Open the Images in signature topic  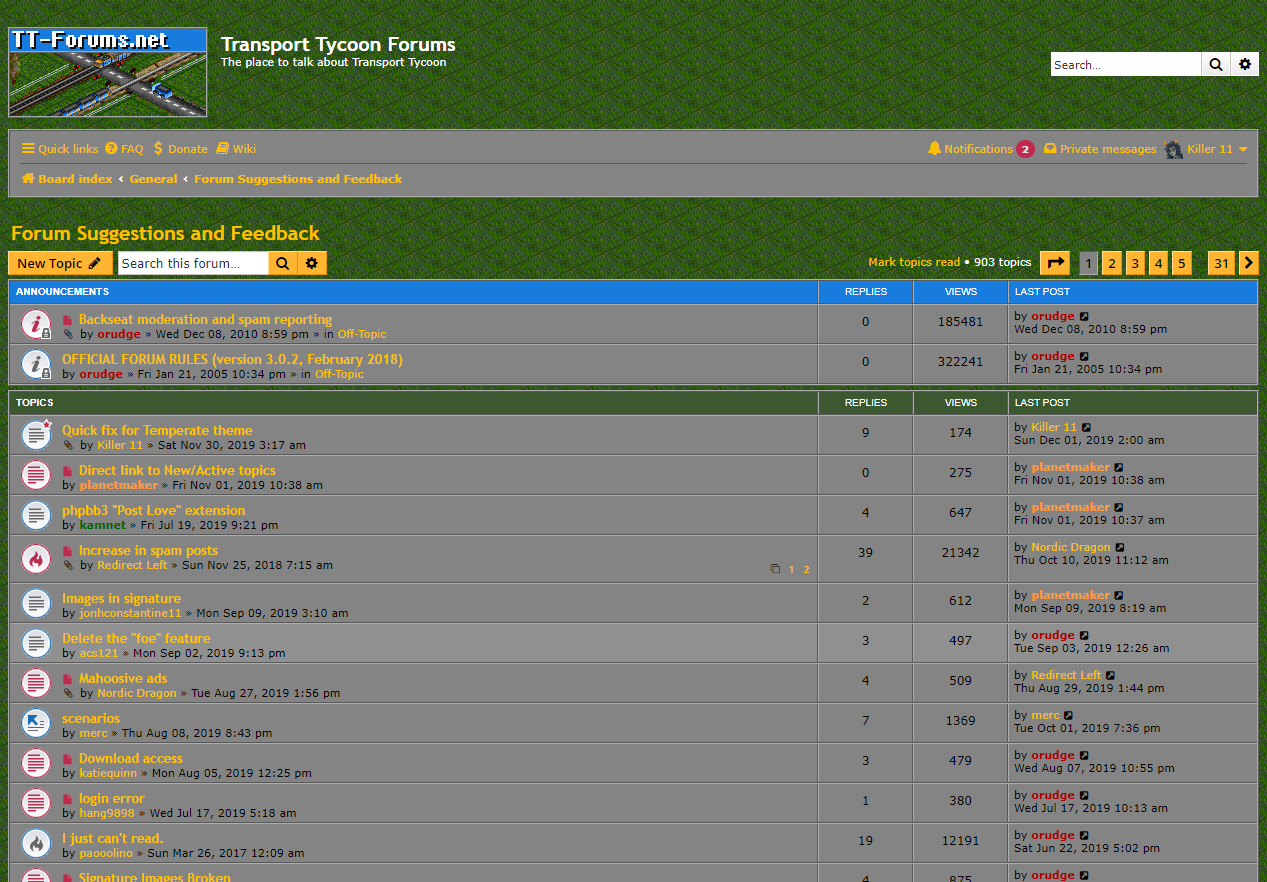click(x=121, y=598)
